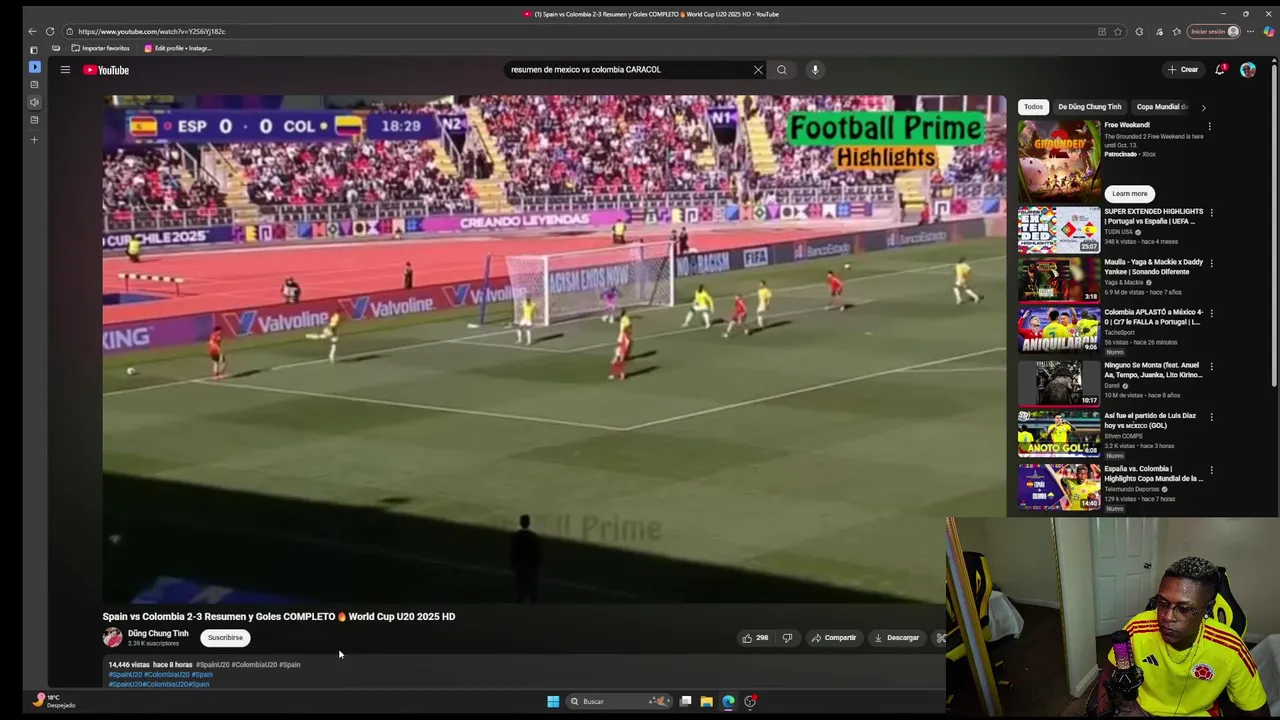
Task: Open options for Luis Díaz partido video
Action: [1211, 417]
